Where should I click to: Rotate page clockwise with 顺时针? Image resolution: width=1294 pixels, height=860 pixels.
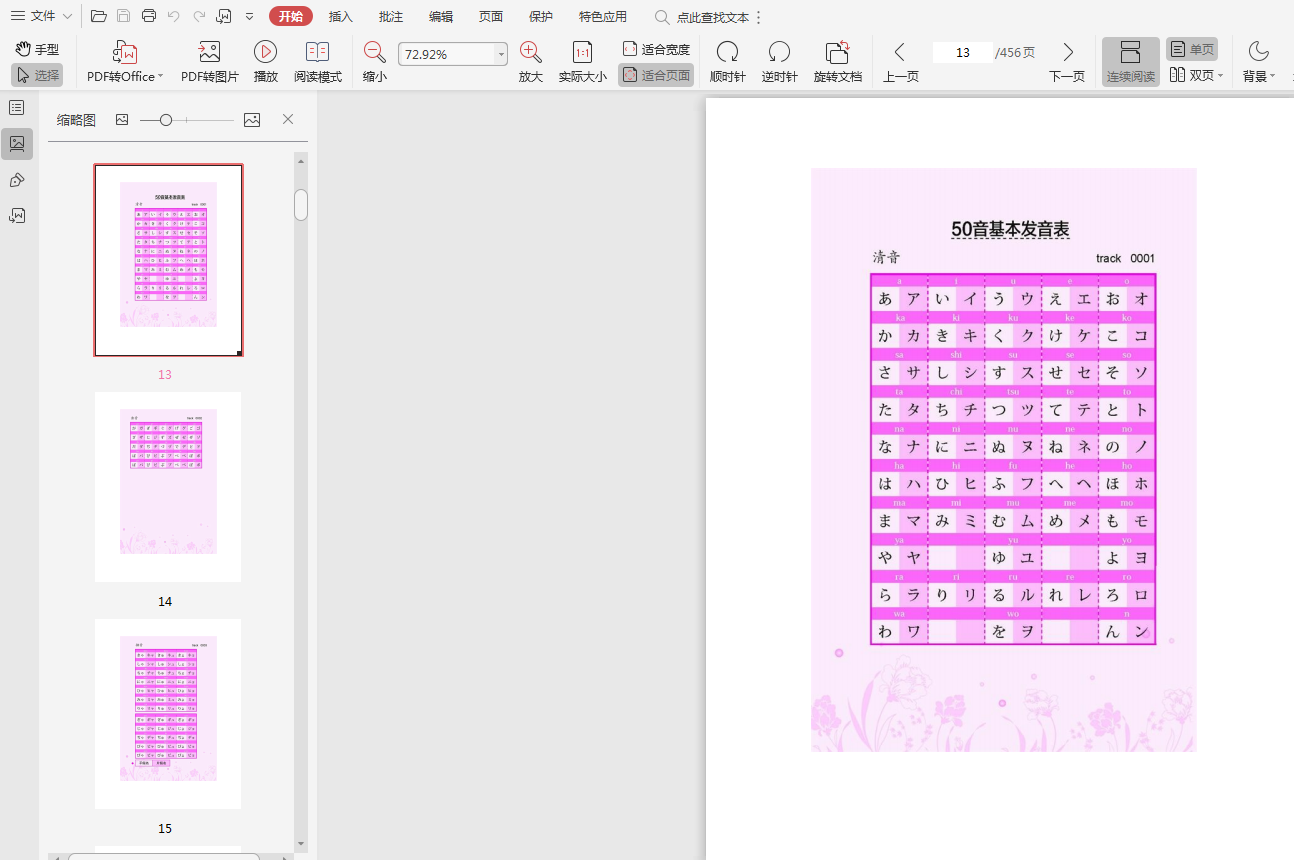[x=727, y=53]
